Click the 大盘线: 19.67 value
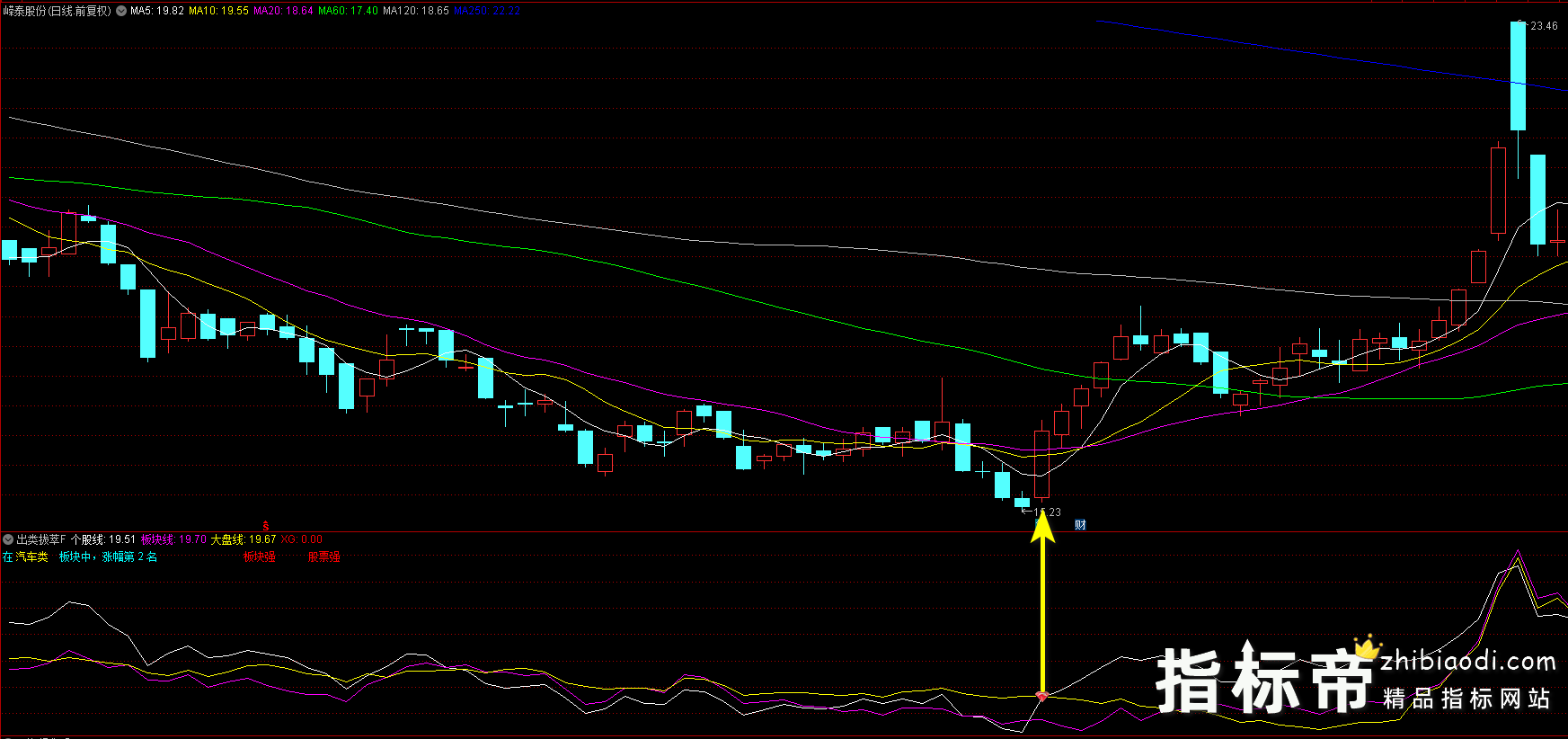Image resolution: width=1568 pixels, height=739 pixels. click(244, 539)
